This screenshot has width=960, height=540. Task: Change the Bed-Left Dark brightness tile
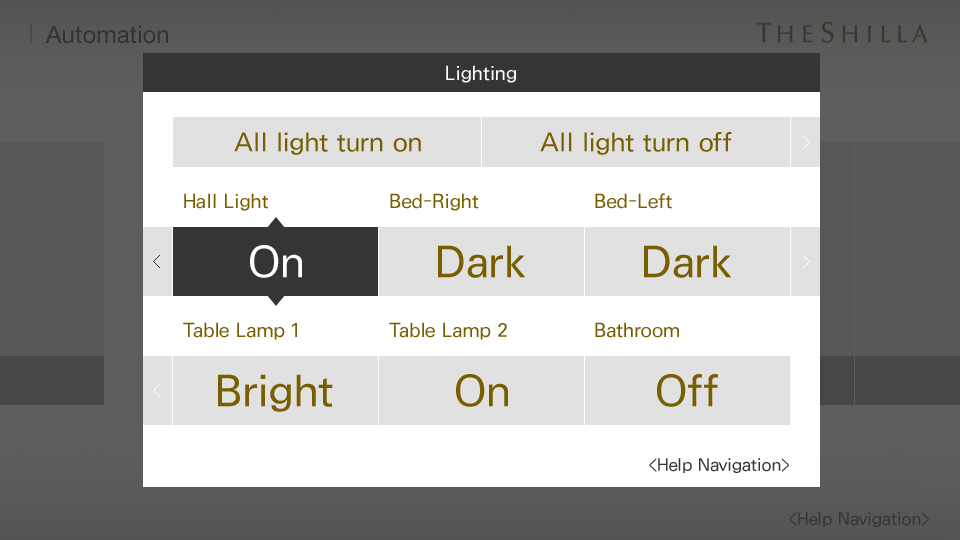tap(687, 261)
